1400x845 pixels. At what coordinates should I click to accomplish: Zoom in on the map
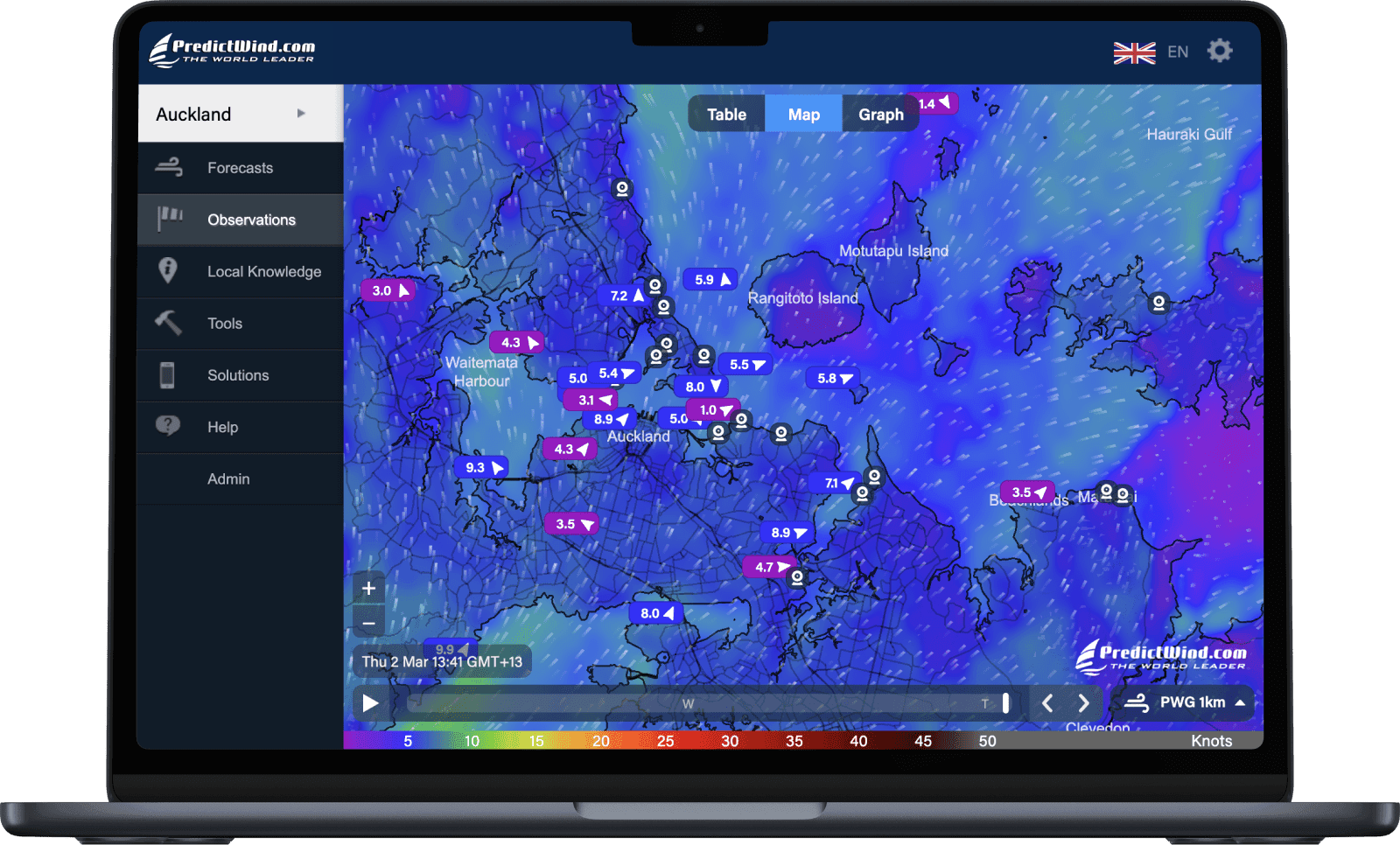pos(368,588)
